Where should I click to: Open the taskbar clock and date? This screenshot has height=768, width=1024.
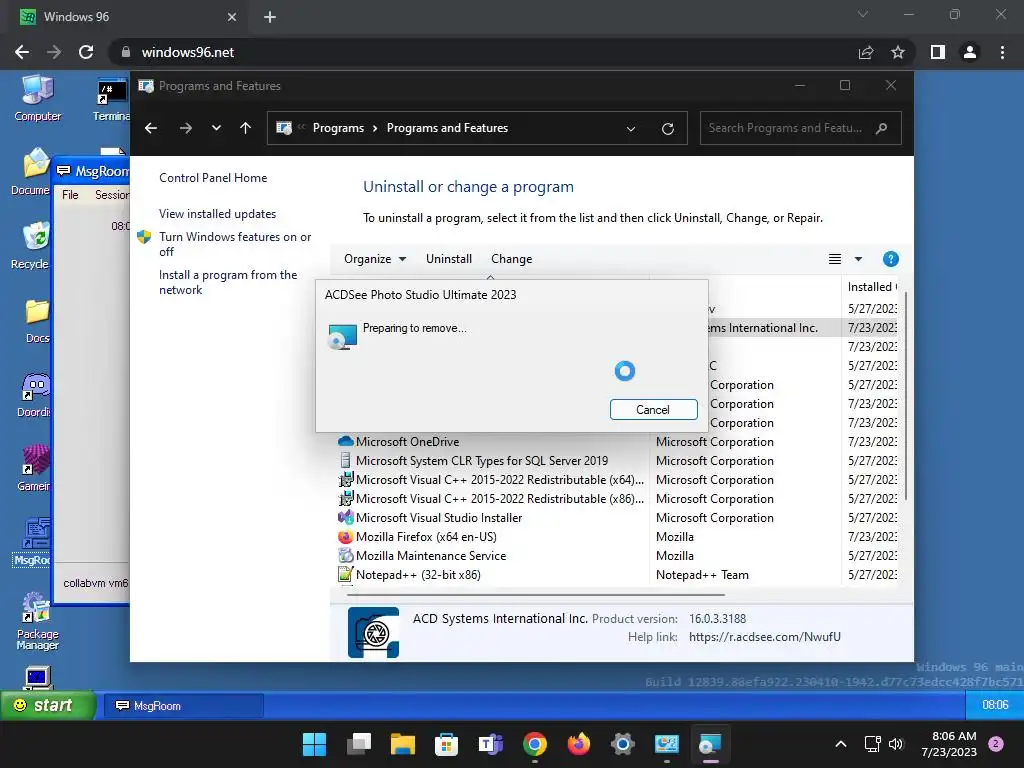click(949, 744)
